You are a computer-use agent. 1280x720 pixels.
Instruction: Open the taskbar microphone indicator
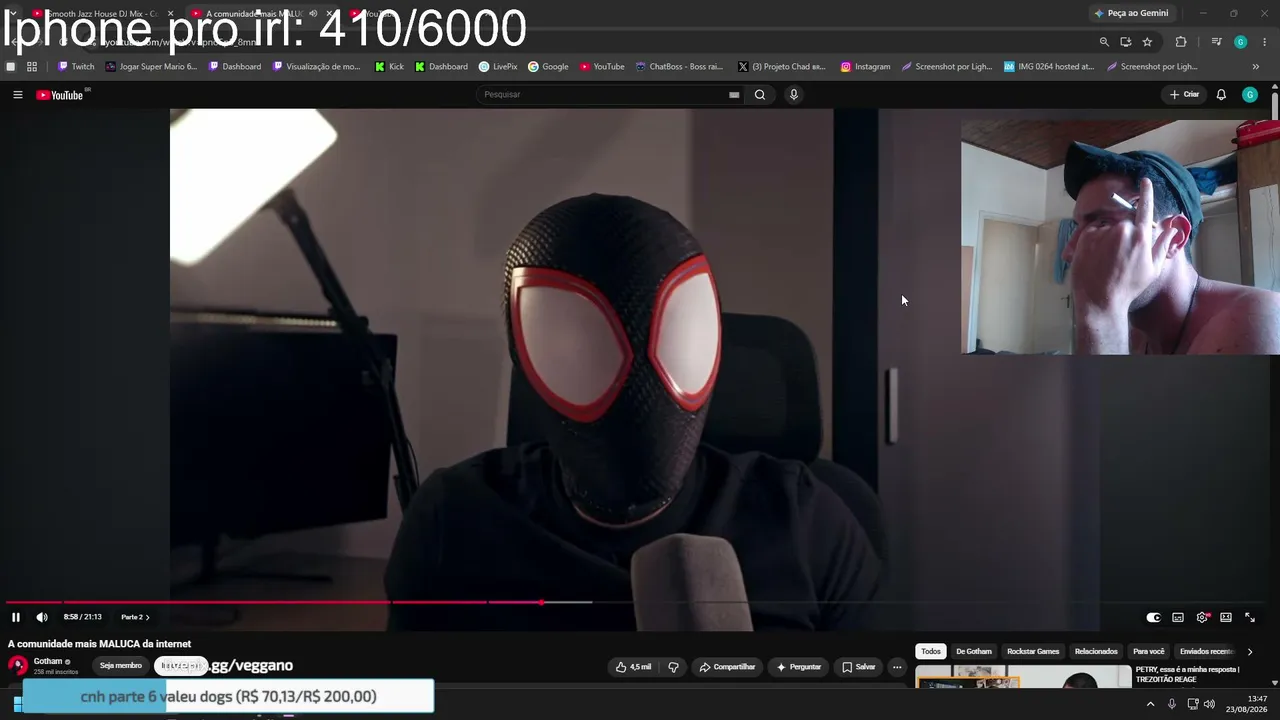click(x=1172, y=704)
